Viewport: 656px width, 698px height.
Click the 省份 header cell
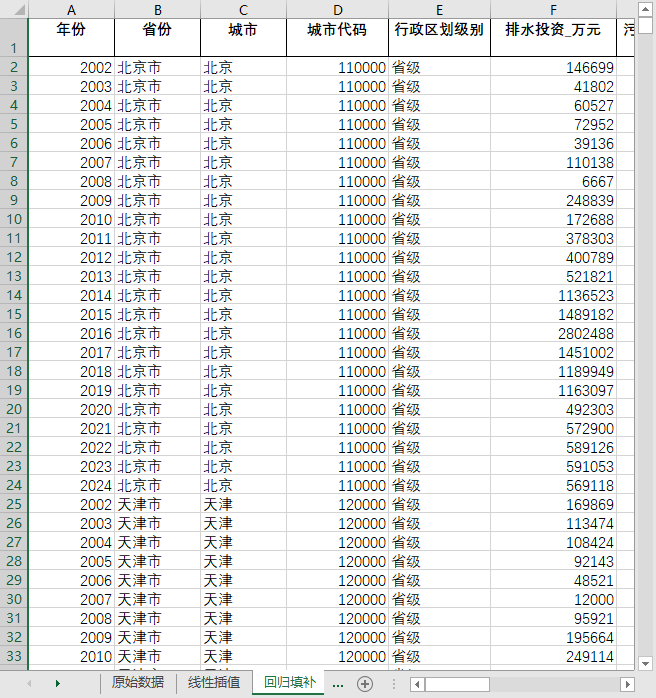click(158, 38)
